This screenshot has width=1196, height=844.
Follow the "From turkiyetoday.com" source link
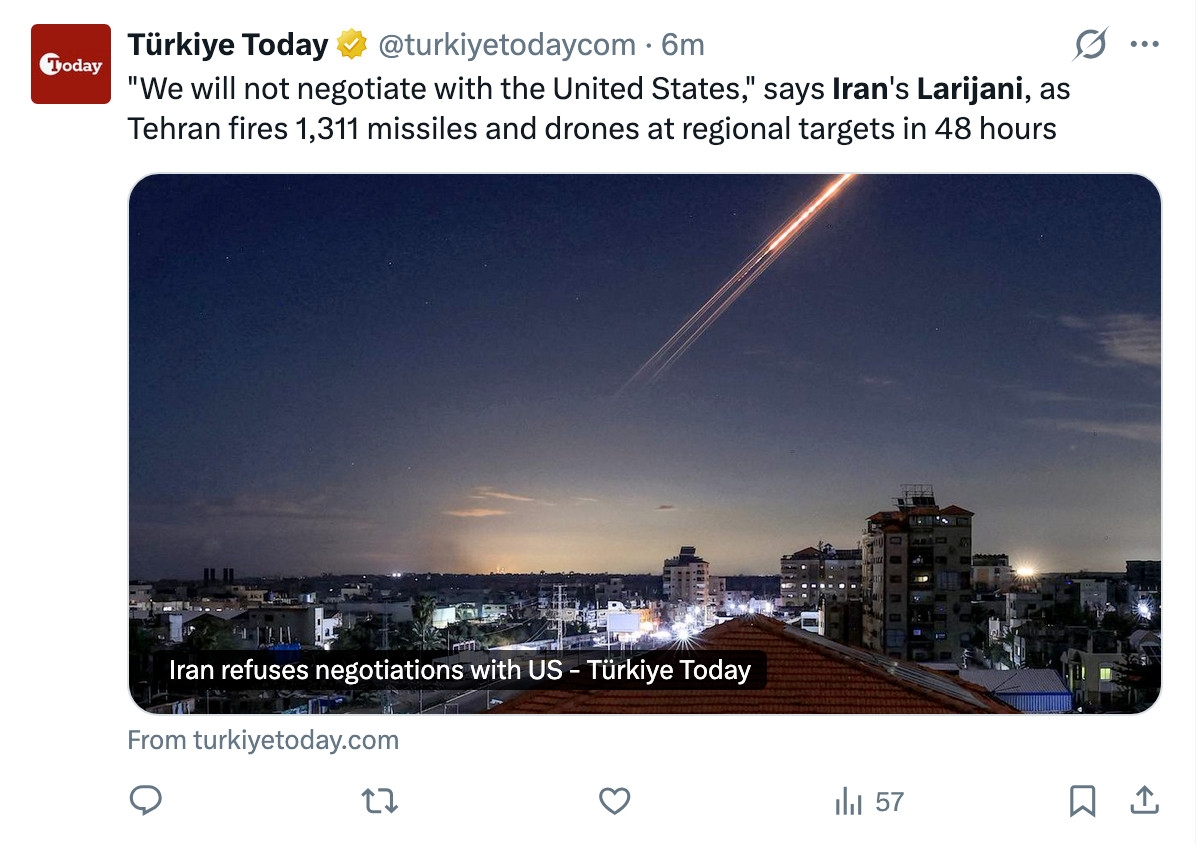point(263,740)
